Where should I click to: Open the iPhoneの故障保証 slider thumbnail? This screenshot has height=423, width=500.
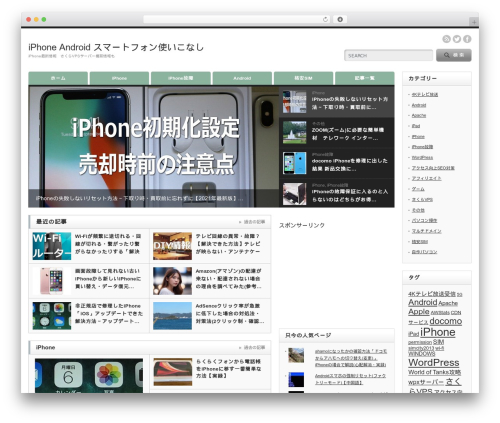(294, 194)
